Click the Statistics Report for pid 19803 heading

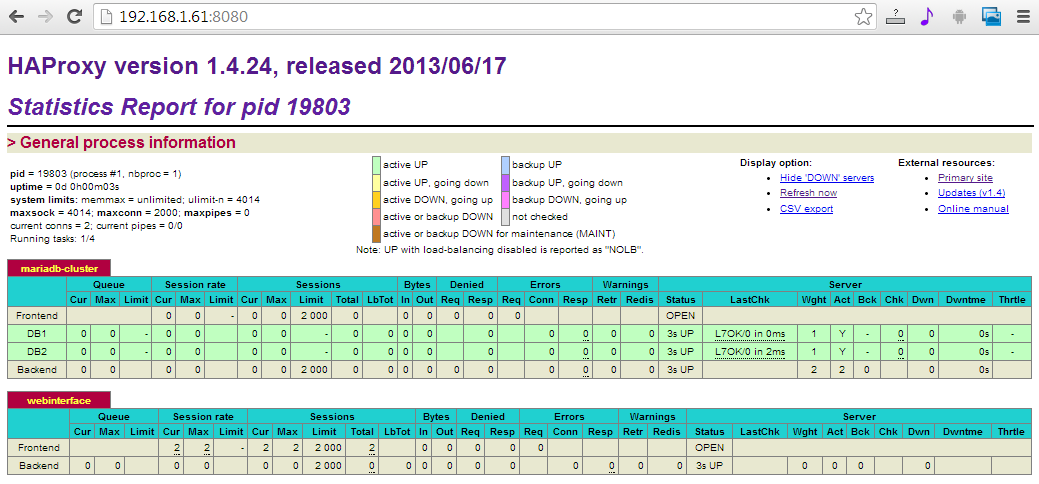(x=179, y=106)
